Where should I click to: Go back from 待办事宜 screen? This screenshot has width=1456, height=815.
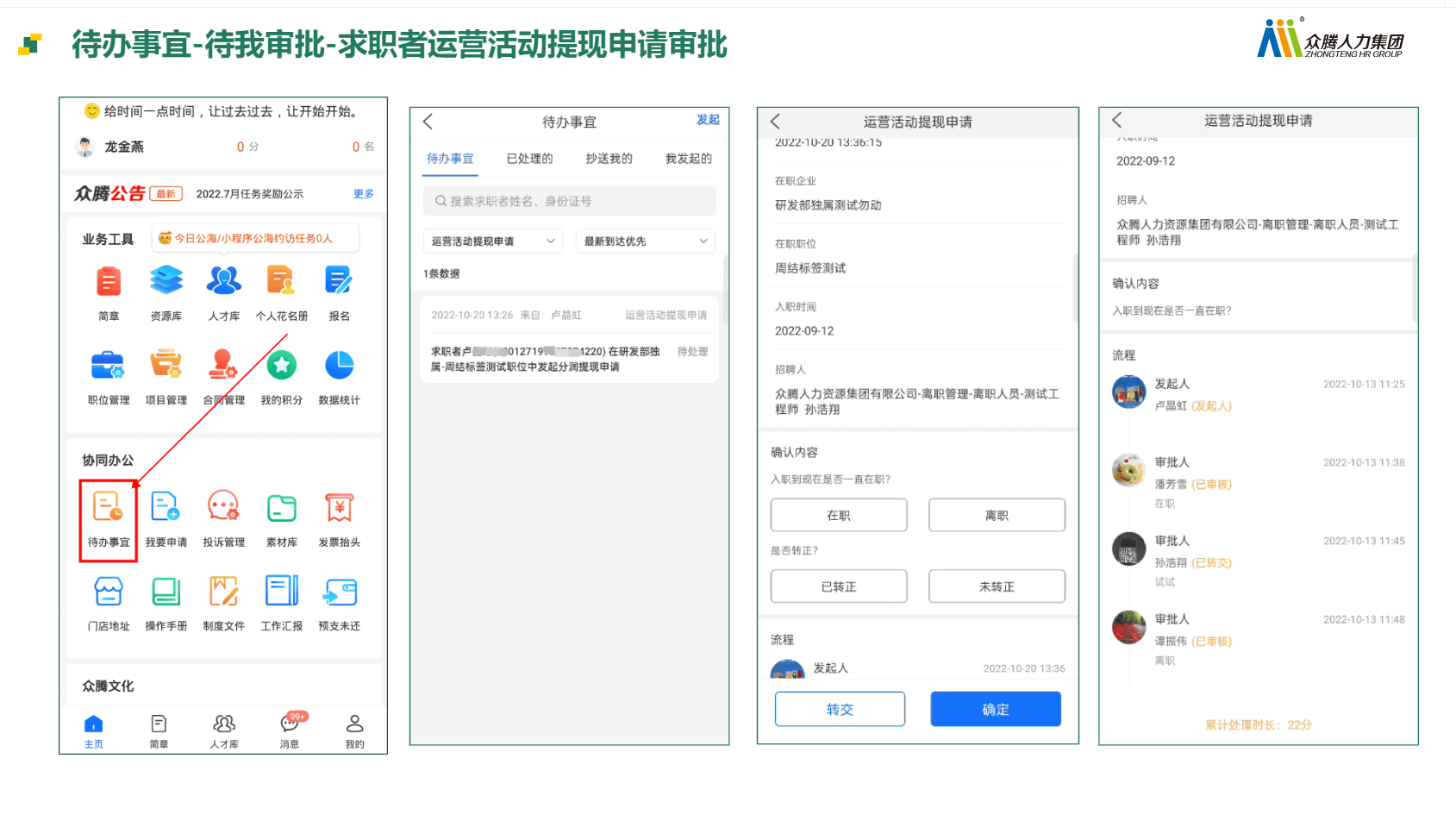tap(428, 122)
